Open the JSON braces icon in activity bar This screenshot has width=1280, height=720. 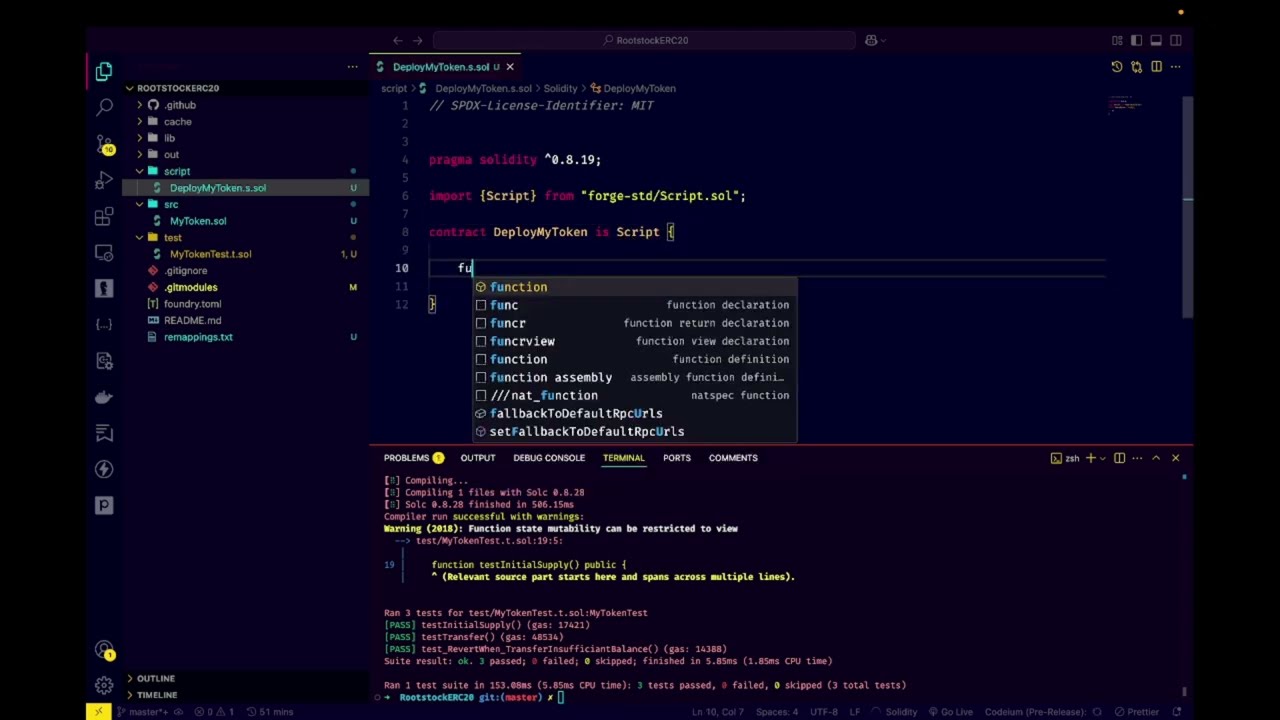[x=104, y=324]
